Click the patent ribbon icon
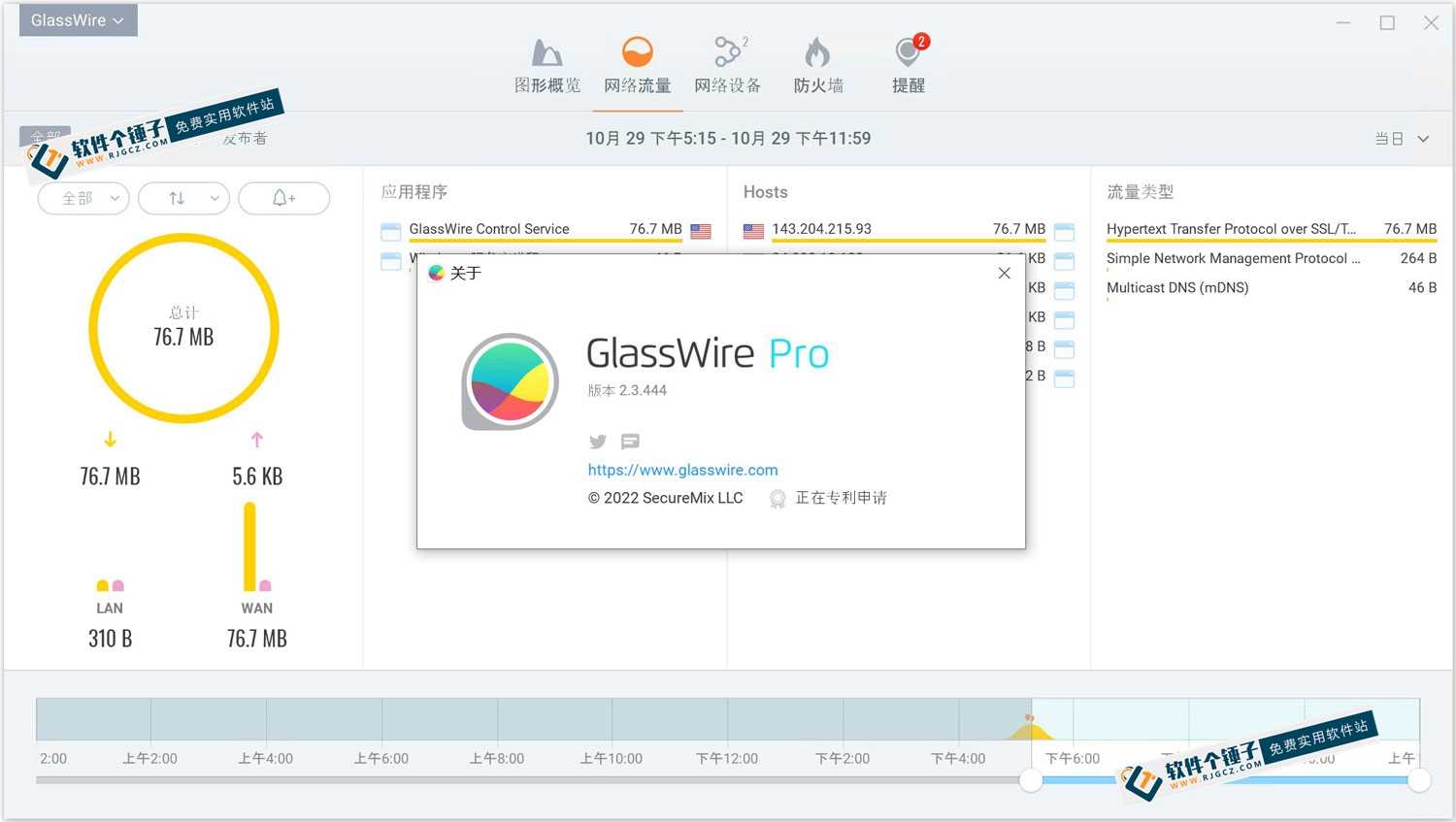1456x822 pixels. pyautogui.click(x=777, y=499)
